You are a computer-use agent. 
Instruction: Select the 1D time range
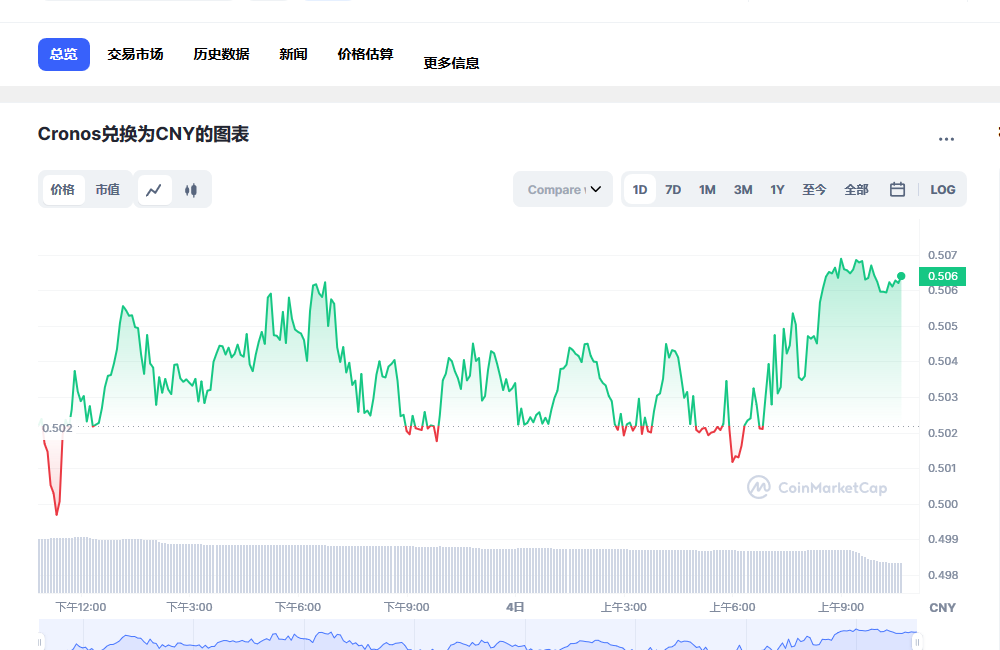coord(640,189)
